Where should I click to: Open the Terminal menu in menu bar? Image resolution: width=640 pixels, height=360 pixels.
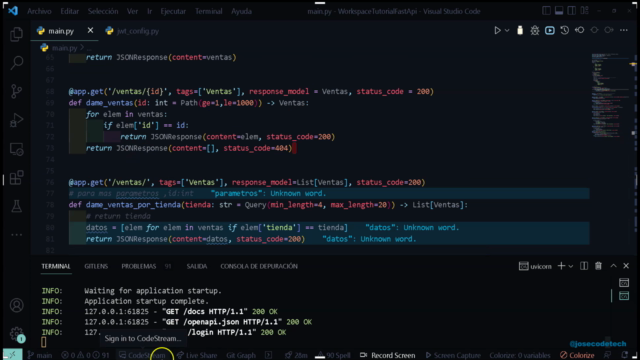point(209,11)
